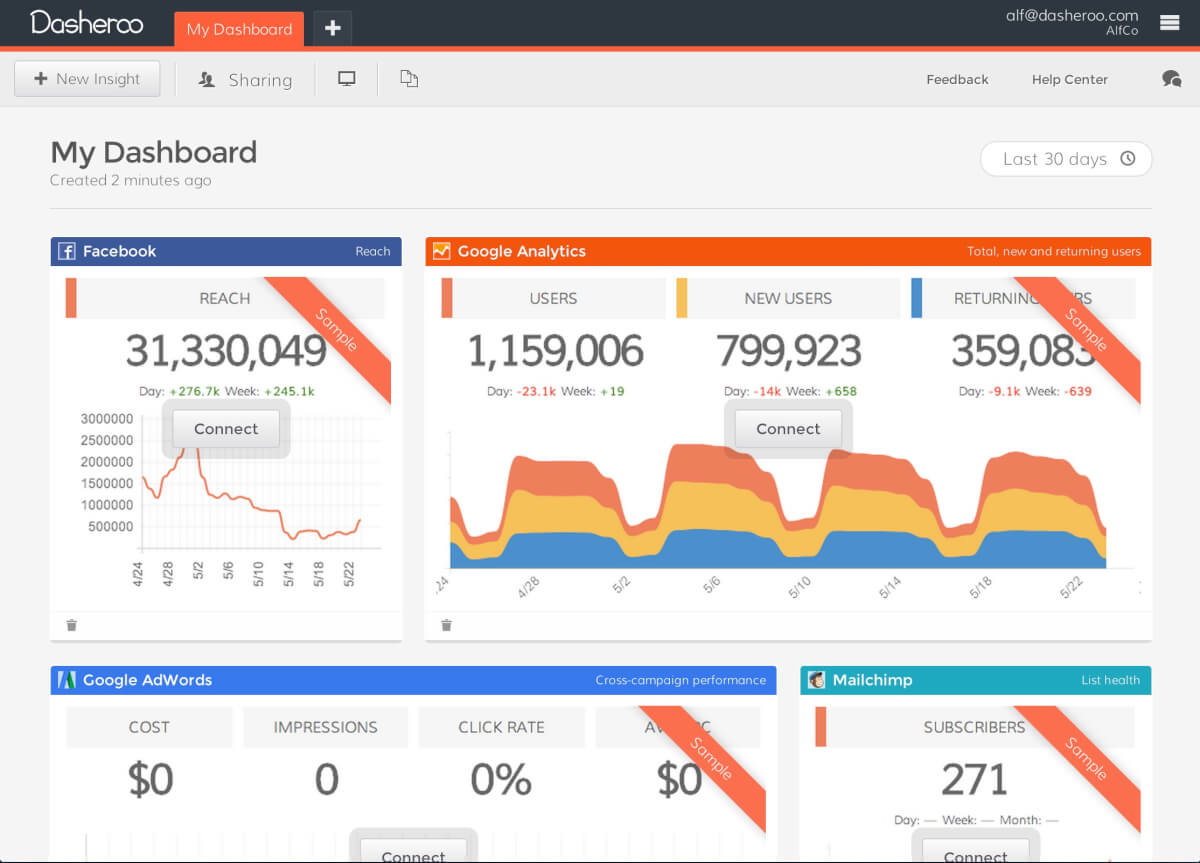Screen dimensions: 1200x863
Task: Open the Last 30 days date range selector
Action: coord(1066,159)
